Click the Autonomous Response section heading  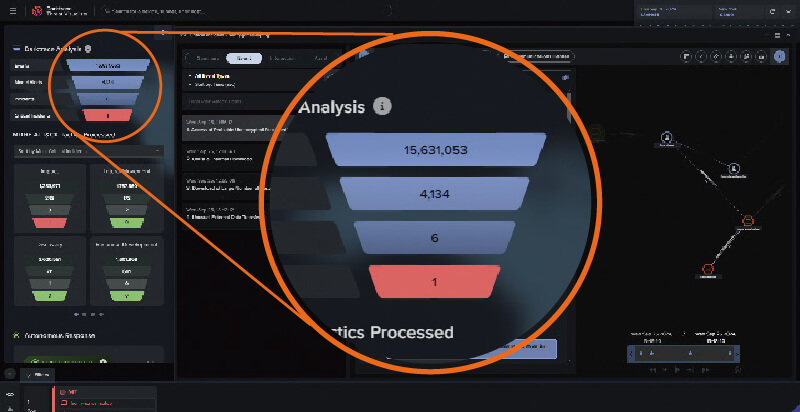61,336
